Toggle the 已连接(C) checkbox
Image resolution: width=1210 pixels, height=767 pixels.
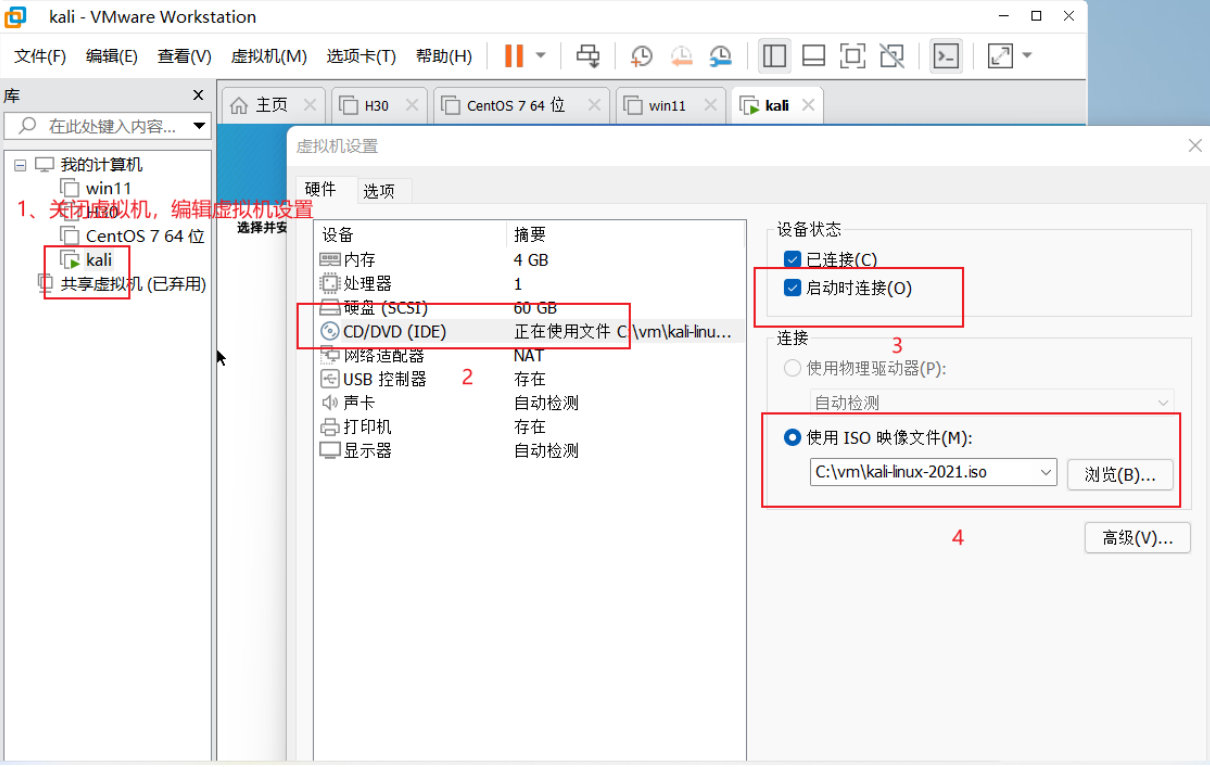(x=793, y=260)
